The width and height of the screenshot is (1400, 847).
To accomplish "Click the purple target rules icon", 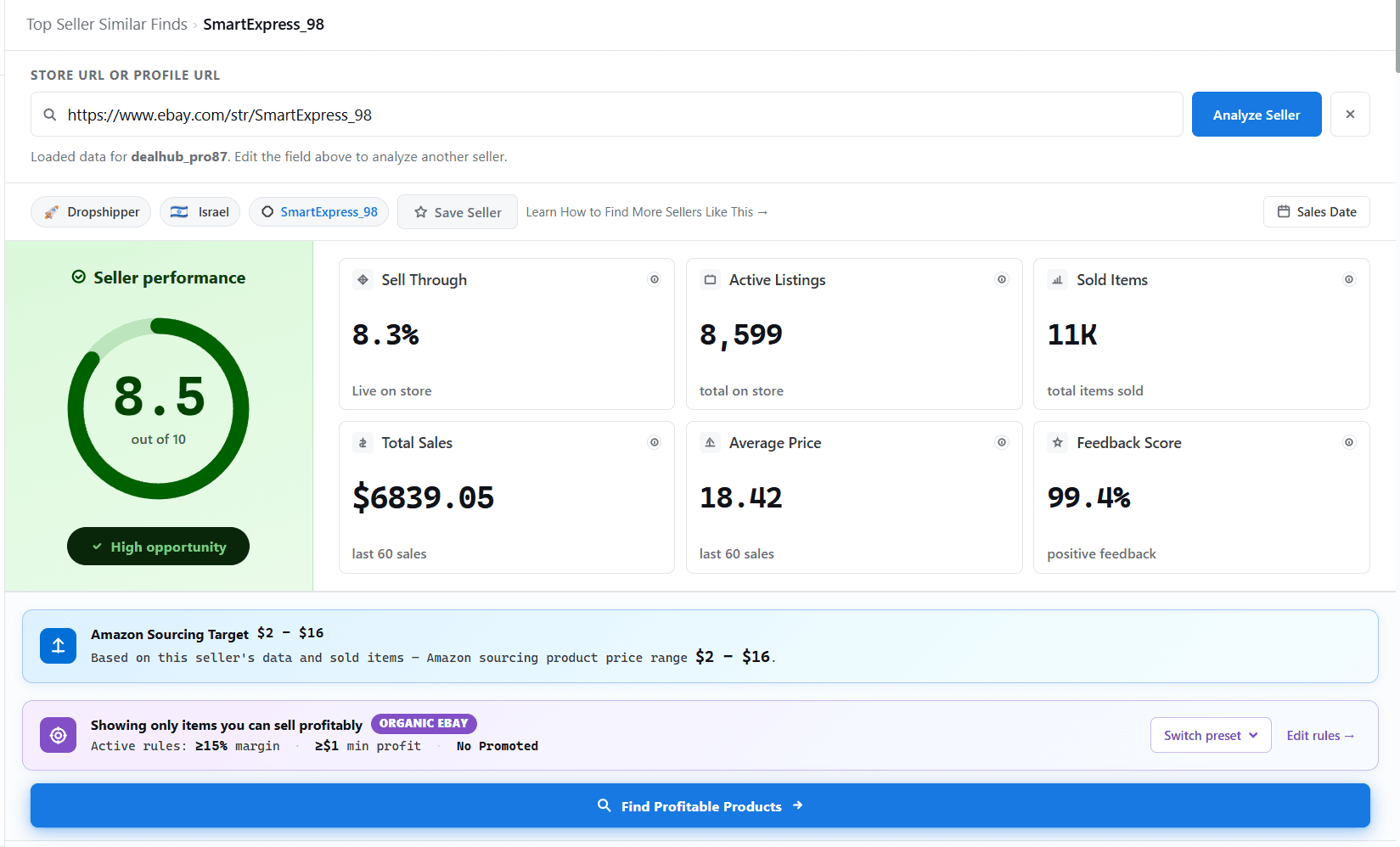I will coord(59,735).
